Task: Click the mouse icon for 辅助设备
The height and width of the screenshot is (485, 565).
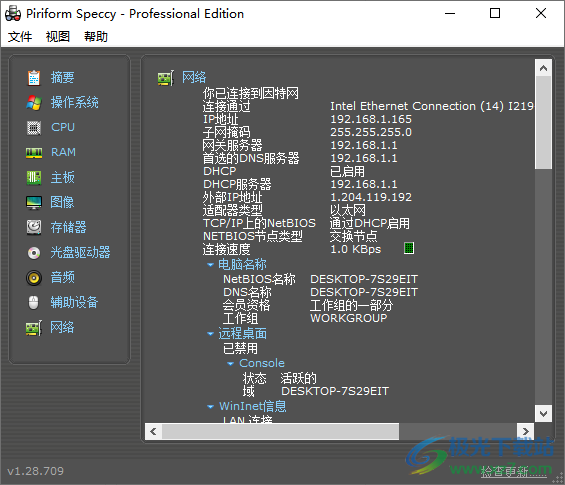Action: (34, 302)
